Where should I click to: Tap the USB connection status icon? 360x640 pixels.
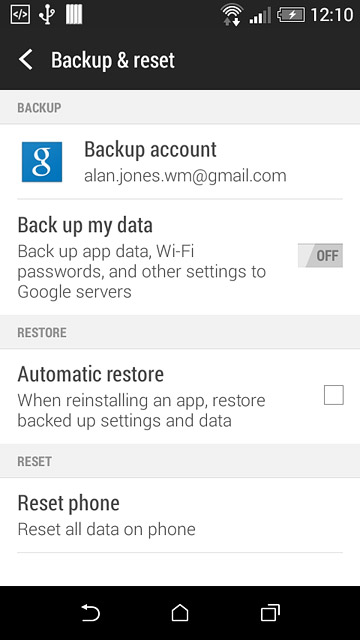click(x=47, y=15)
